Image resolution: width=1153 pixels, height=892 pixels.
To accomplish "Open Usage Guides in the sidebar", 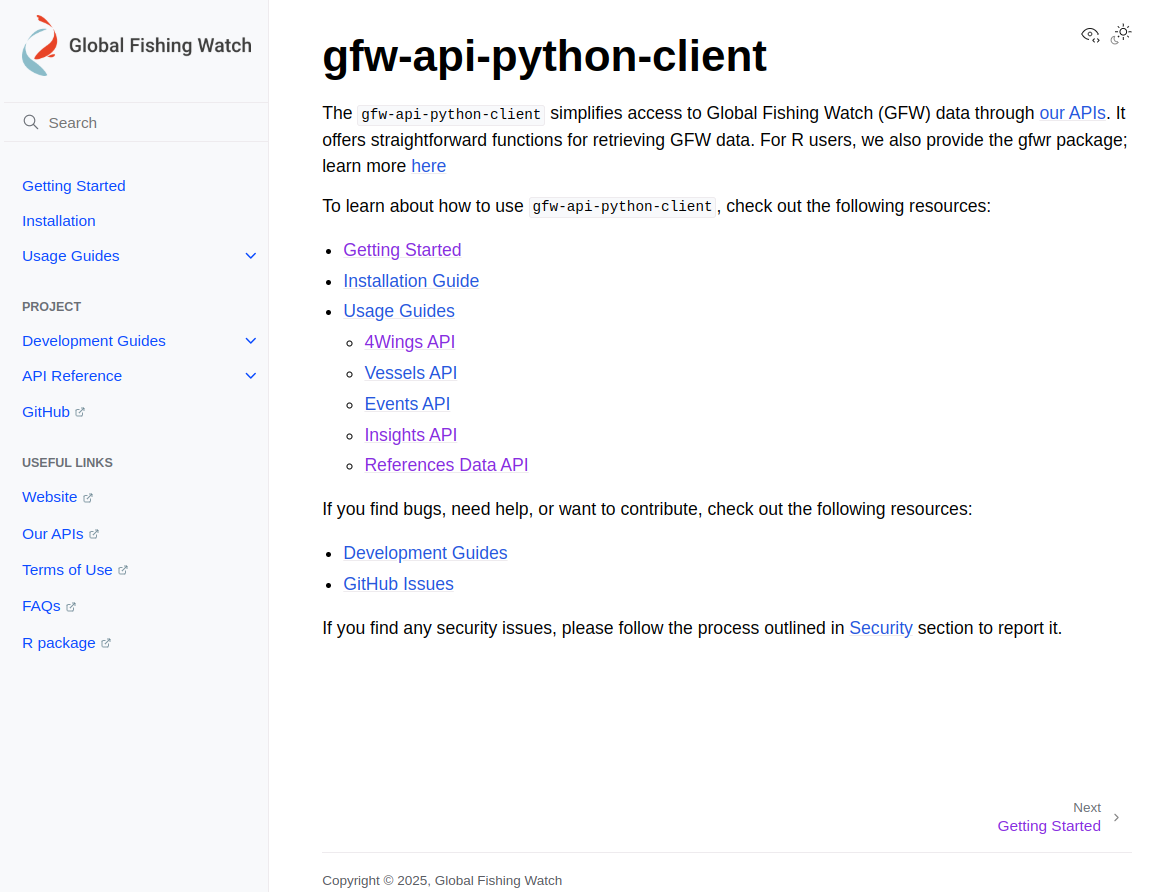I will [71, 256].
